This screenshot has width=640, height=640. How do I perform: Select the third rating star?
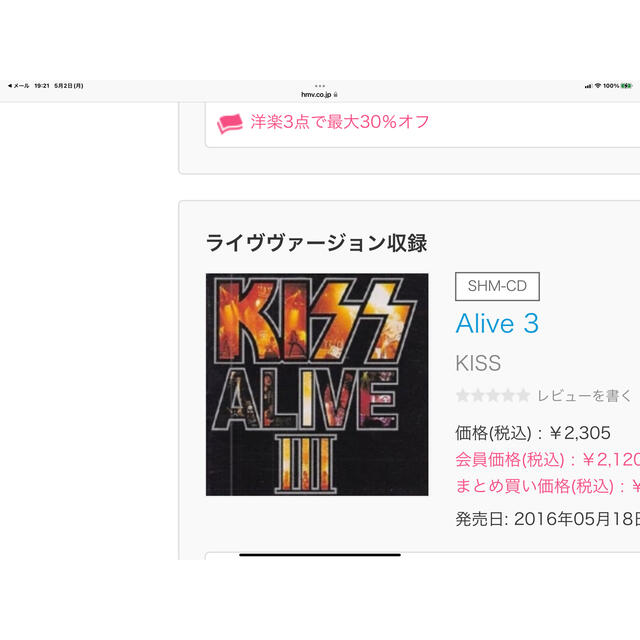(493, 396)
